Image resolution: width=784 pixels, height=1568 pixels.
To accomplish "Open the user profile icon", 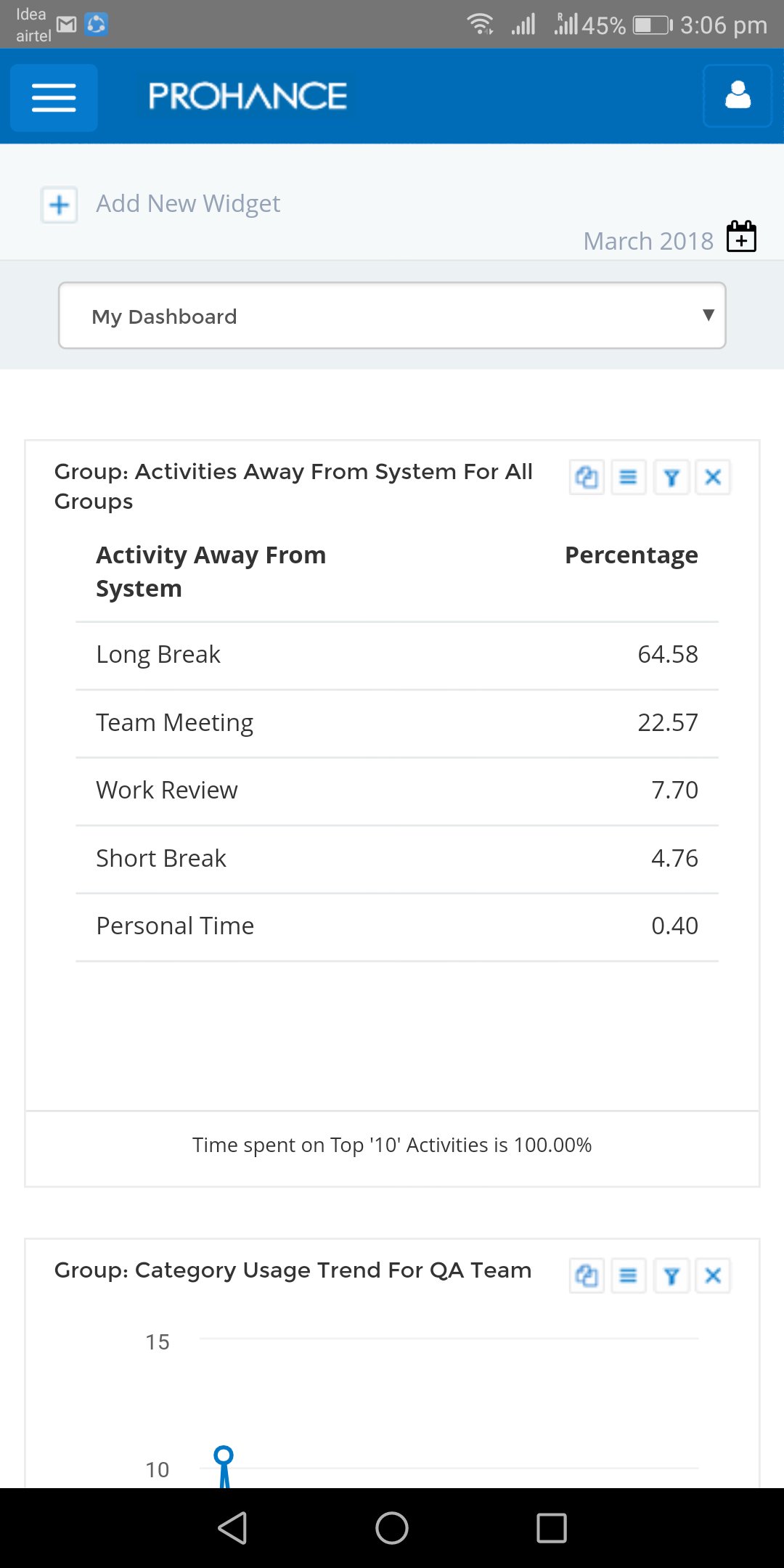I will pos(737,96).
